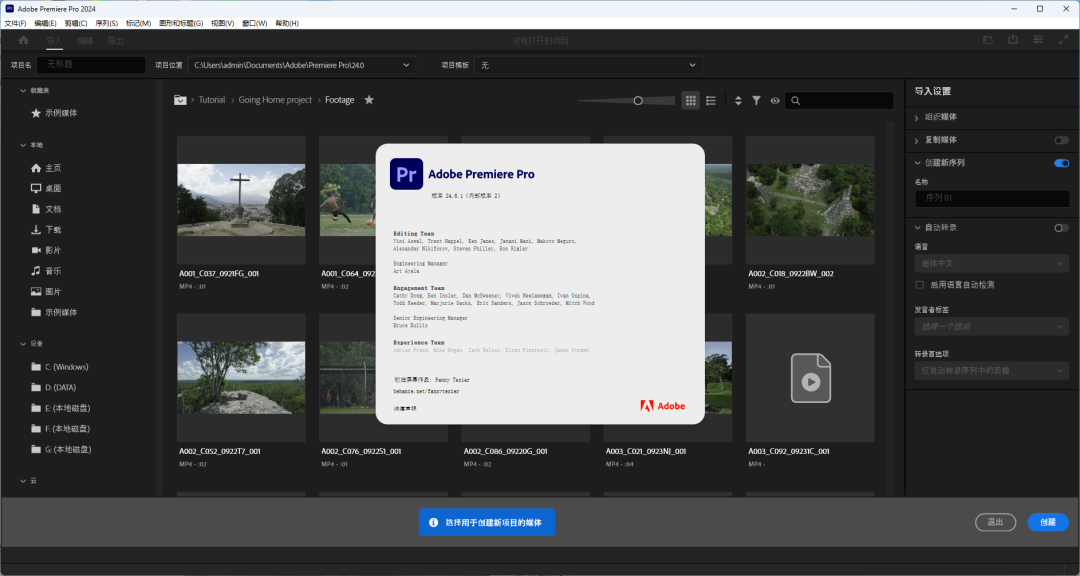
Task: Click the Adobe logo in About dialog
Action: [663, 406]
